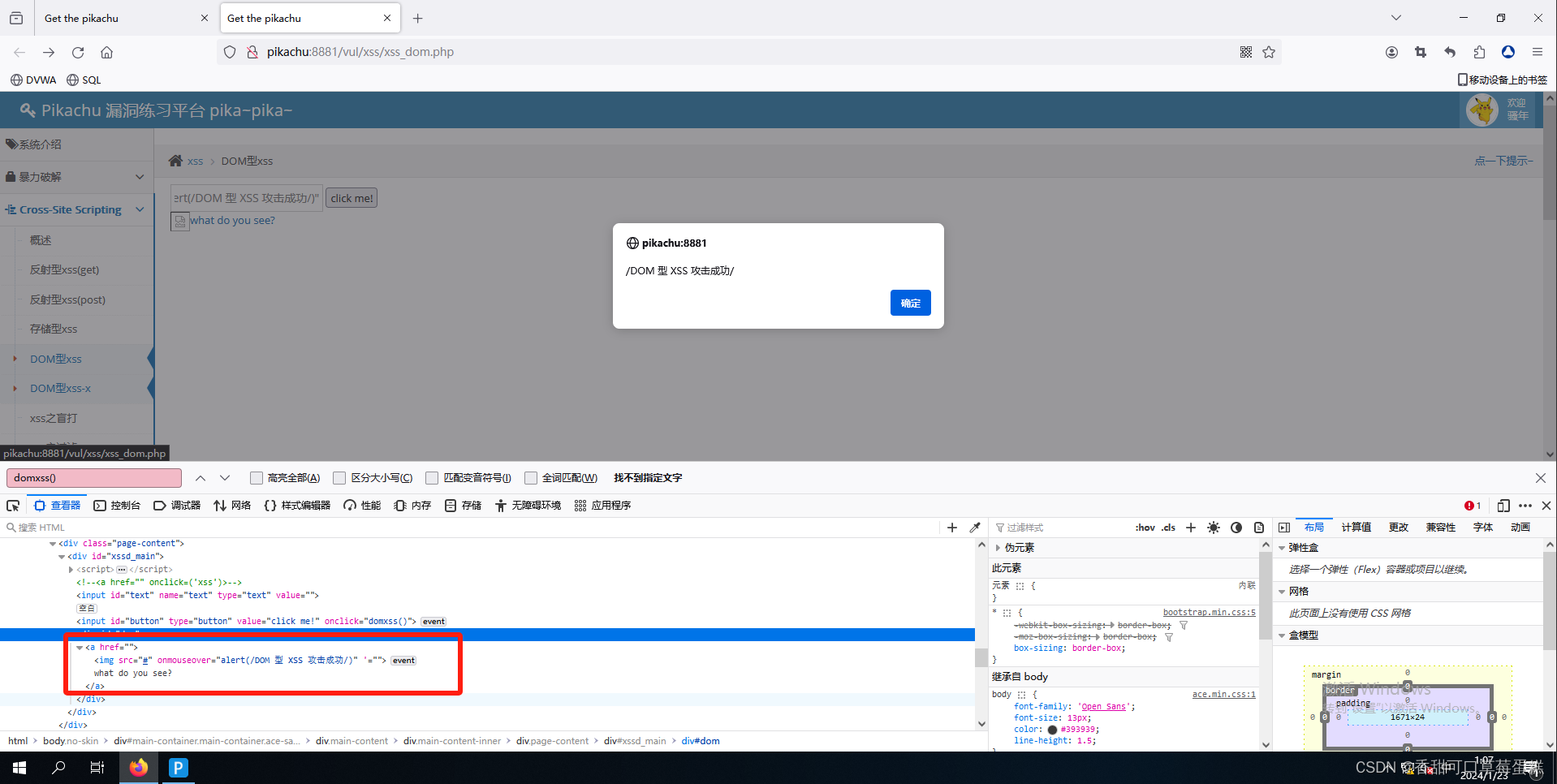The image size is (1557, 784).
Task: Open responsive design mode icon
Action: [1503, 506]
